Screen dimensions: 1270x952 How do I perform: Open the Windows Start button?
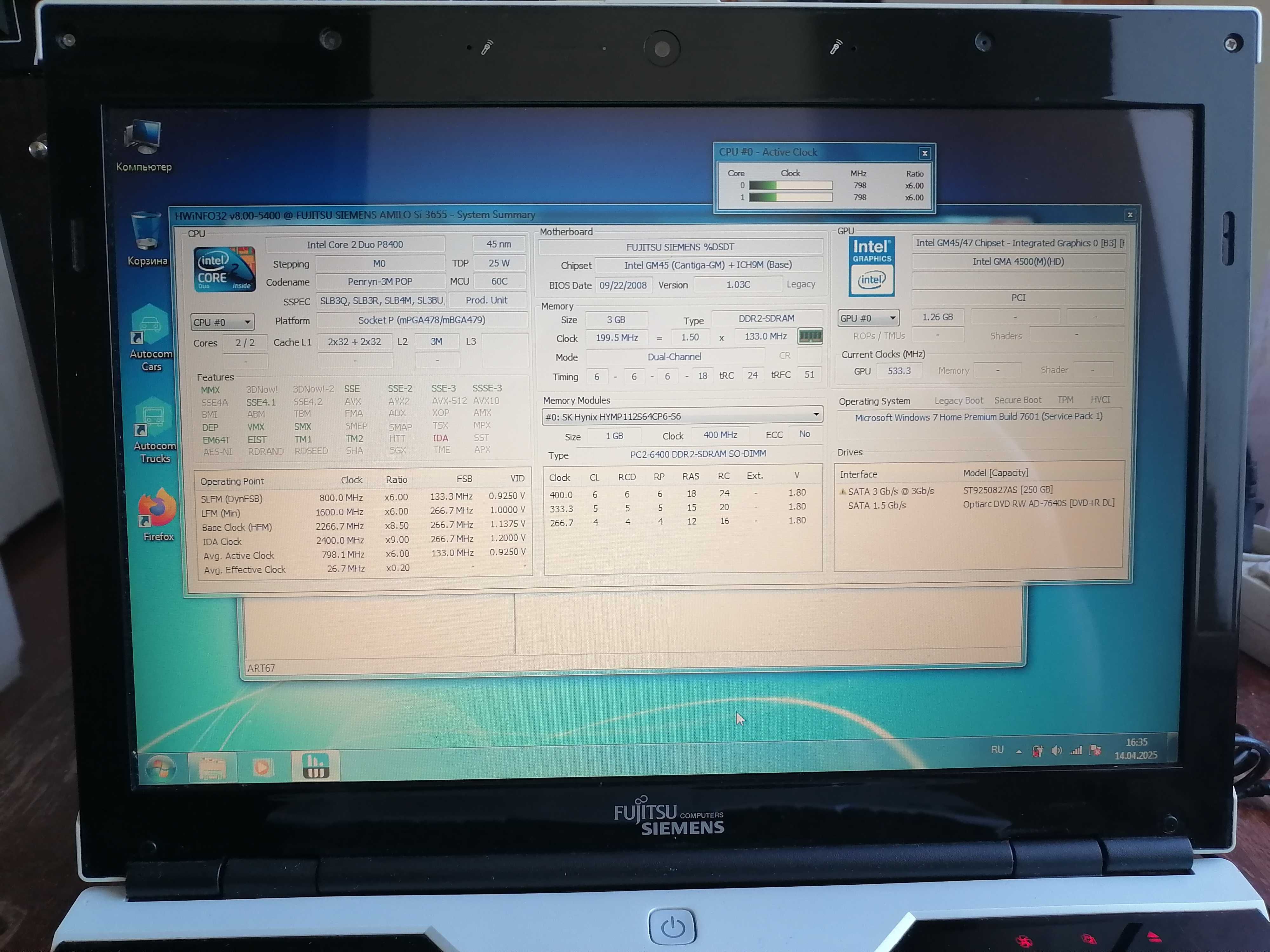pyautogui.click(x=160, y=768)
